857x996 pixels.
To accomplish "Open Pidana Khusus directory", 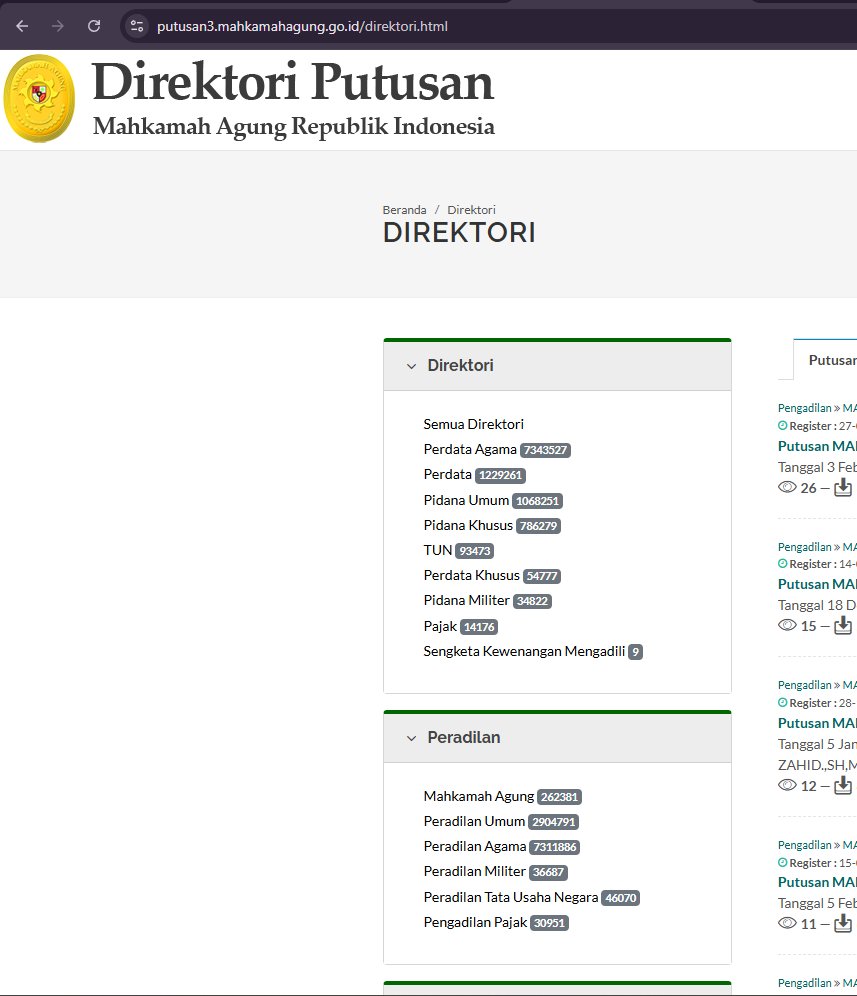I will coord(468,525).
